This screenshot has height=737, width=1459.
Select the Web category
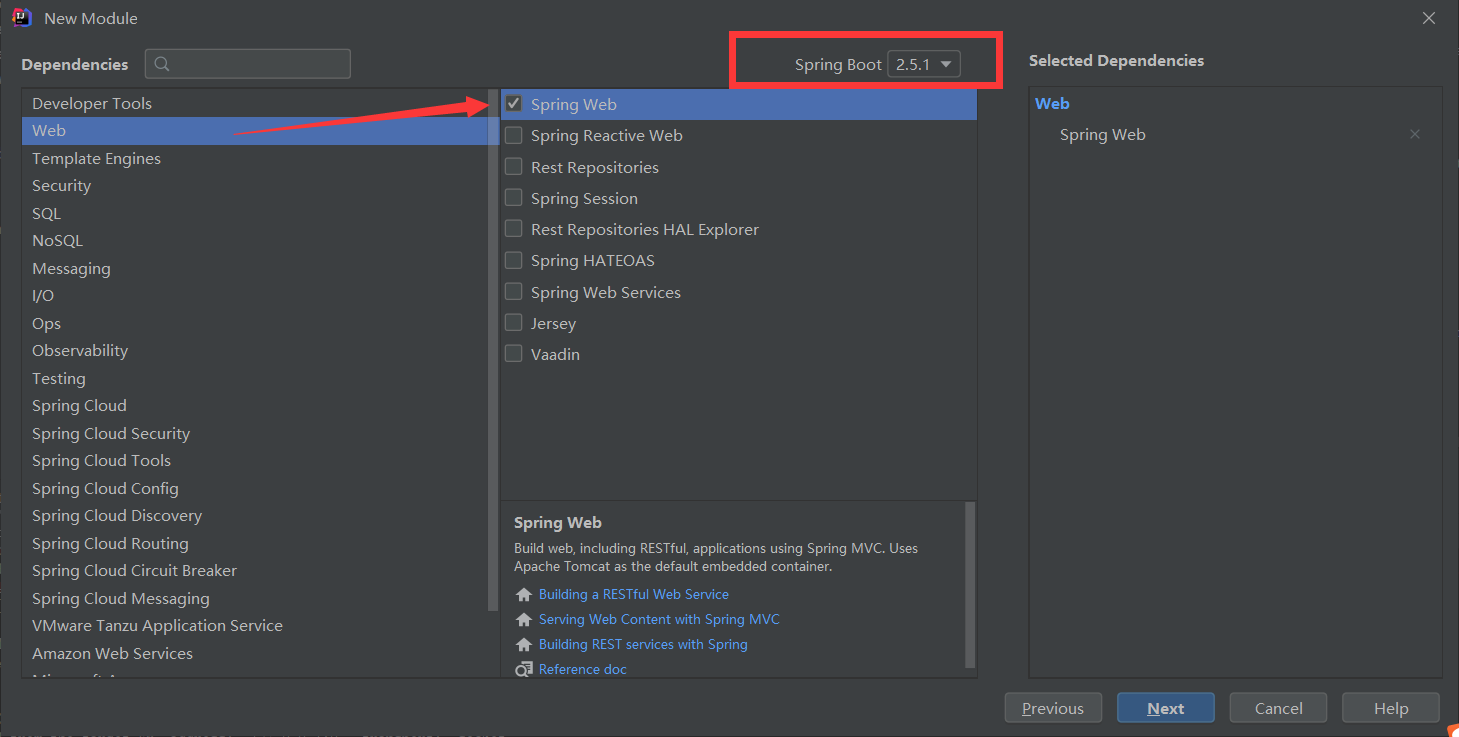[254, 131]
